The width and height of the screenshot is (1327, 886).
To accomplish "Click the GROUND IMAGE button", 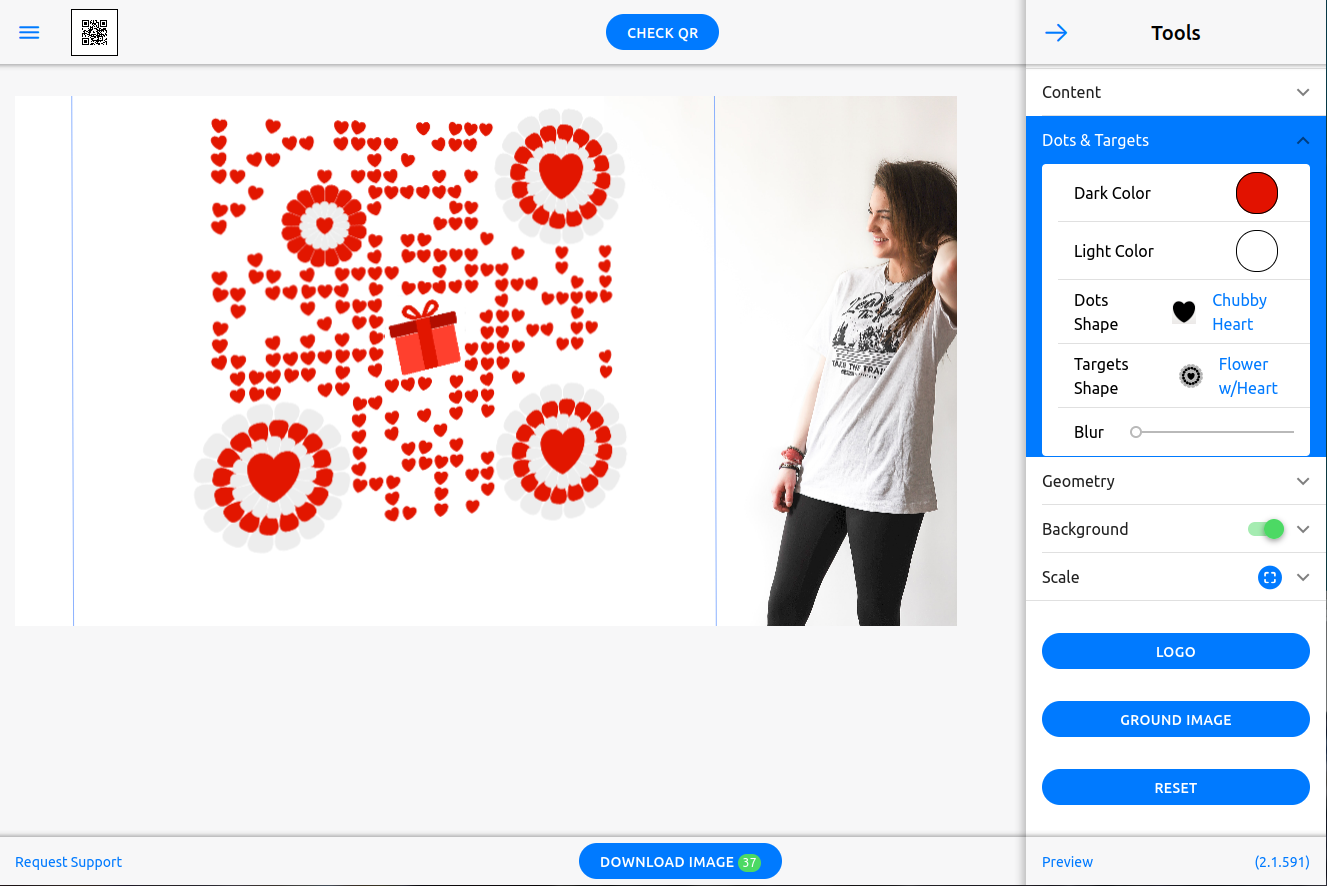I will click(x=1175, y=719).
